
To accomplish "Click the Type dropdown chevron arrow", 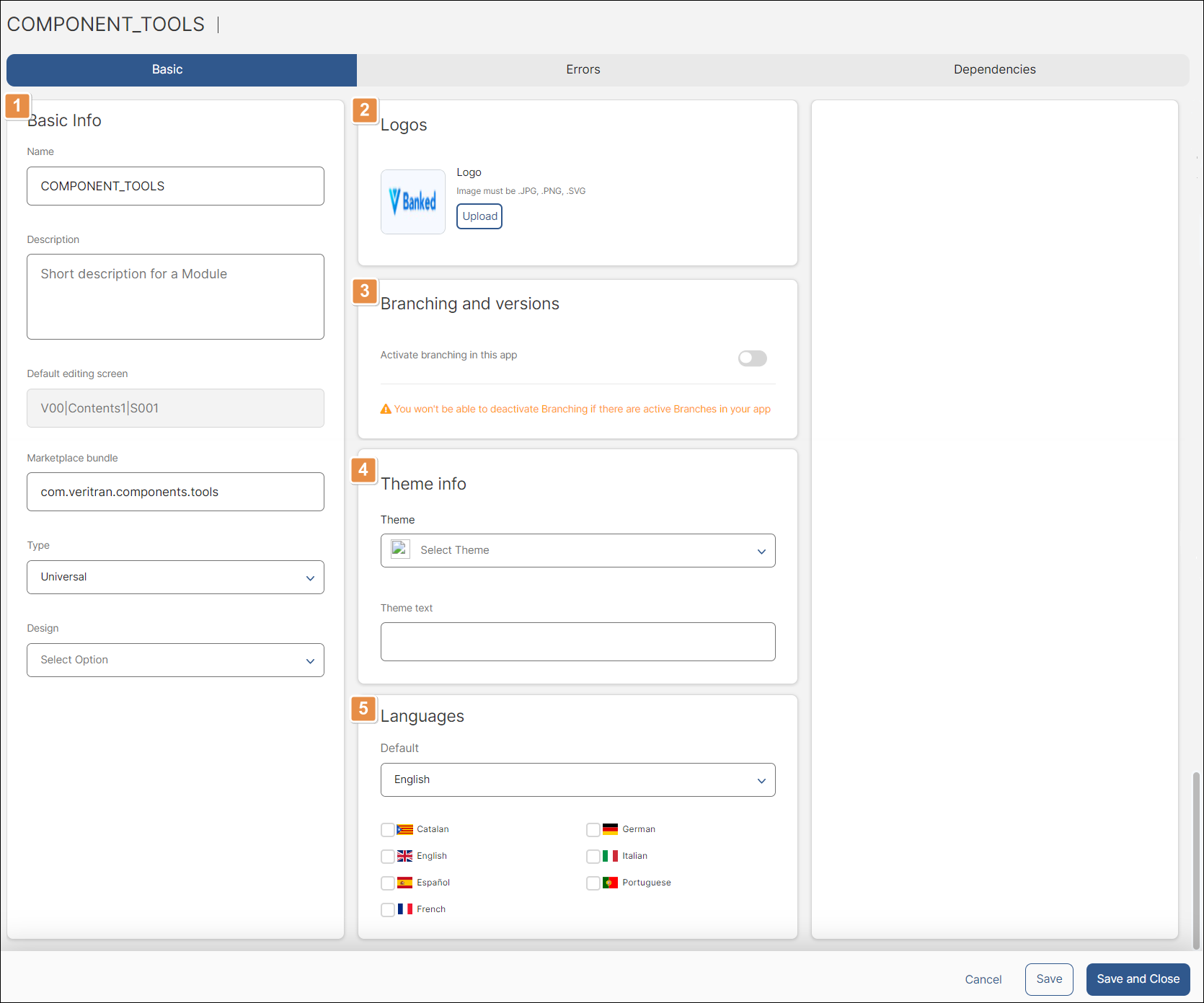I will click(310, 578).
